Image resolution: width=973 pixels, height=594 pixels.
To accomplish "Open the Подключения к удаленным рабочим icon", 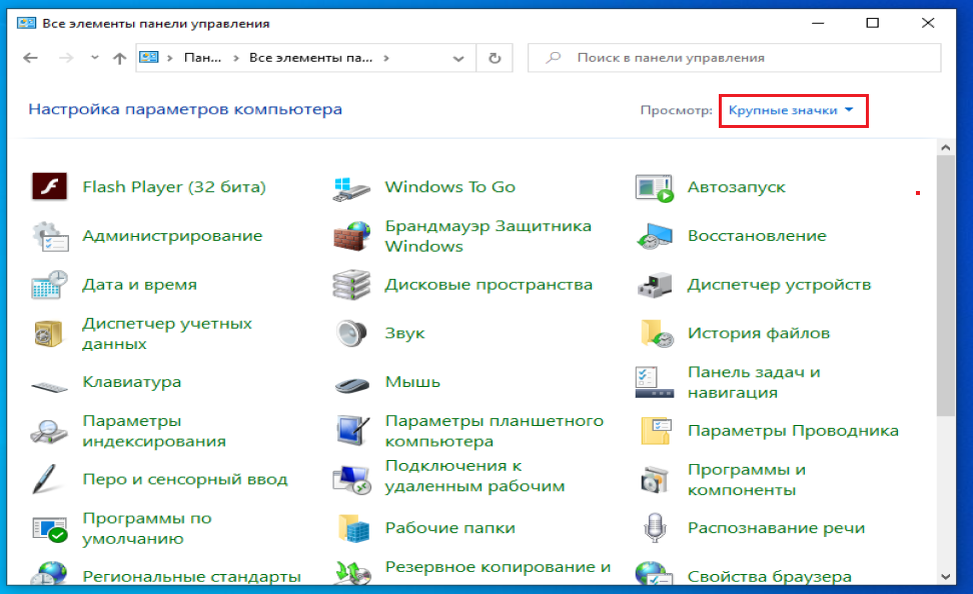I will pyautogui.click(x=352, y=479).
